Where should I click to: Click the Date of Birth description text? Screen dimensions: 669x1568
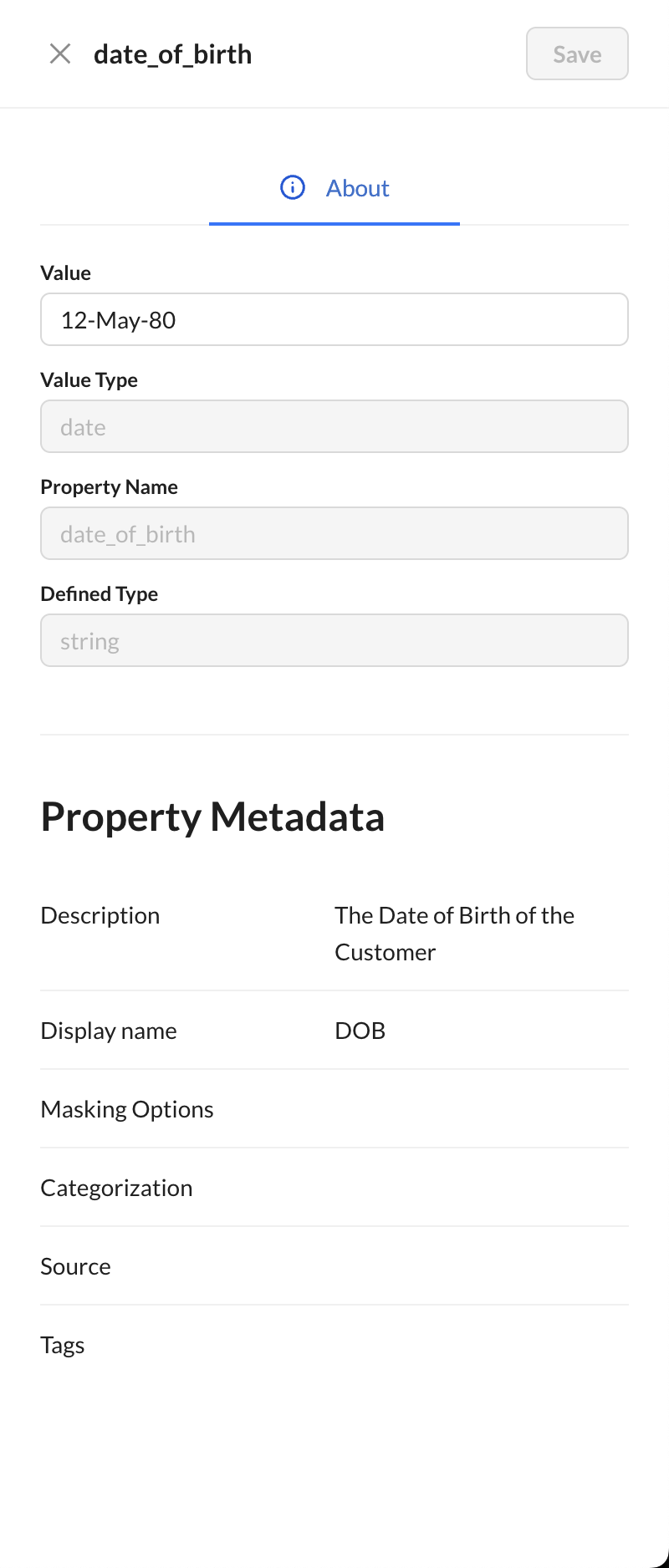(454, 934)
